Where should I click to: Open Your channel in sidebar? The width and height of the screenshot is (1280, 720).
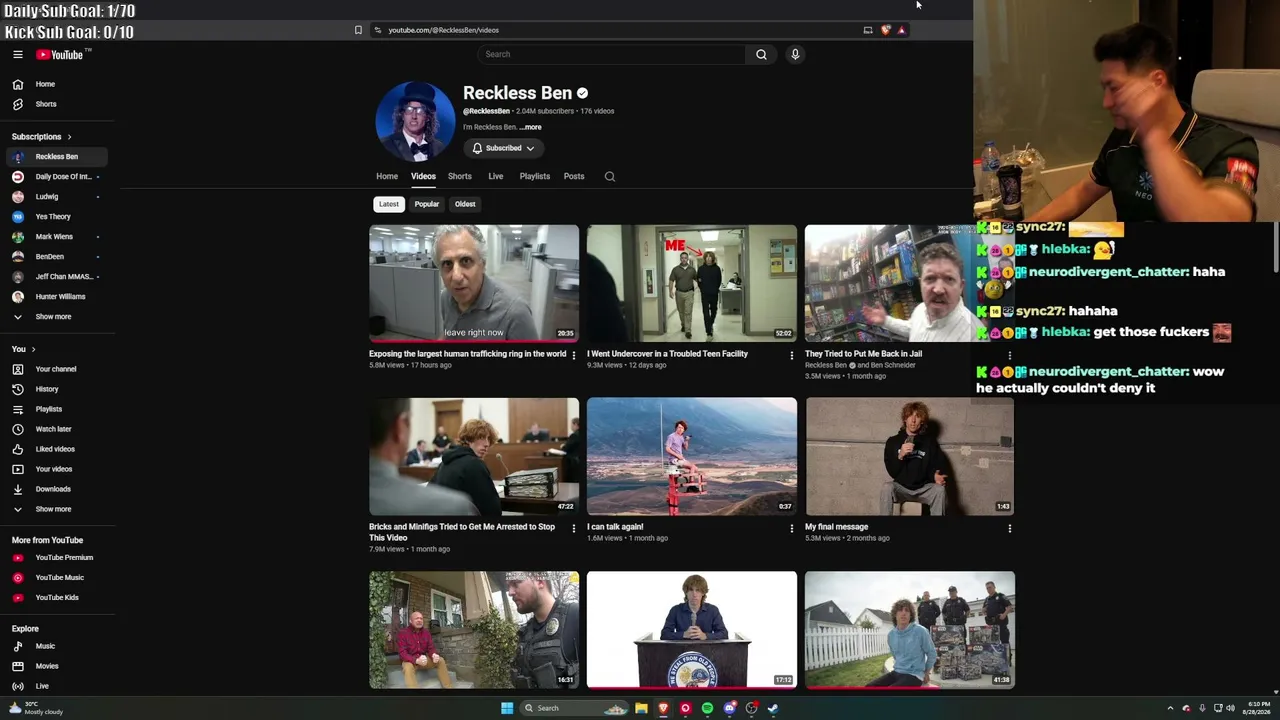[x=56, y=369]
